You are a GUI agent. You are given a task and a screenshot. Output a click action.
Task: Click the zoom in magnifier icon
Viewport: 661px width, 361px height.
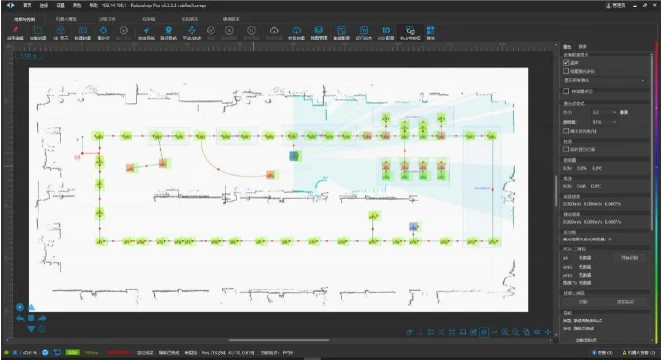[505, 332]
